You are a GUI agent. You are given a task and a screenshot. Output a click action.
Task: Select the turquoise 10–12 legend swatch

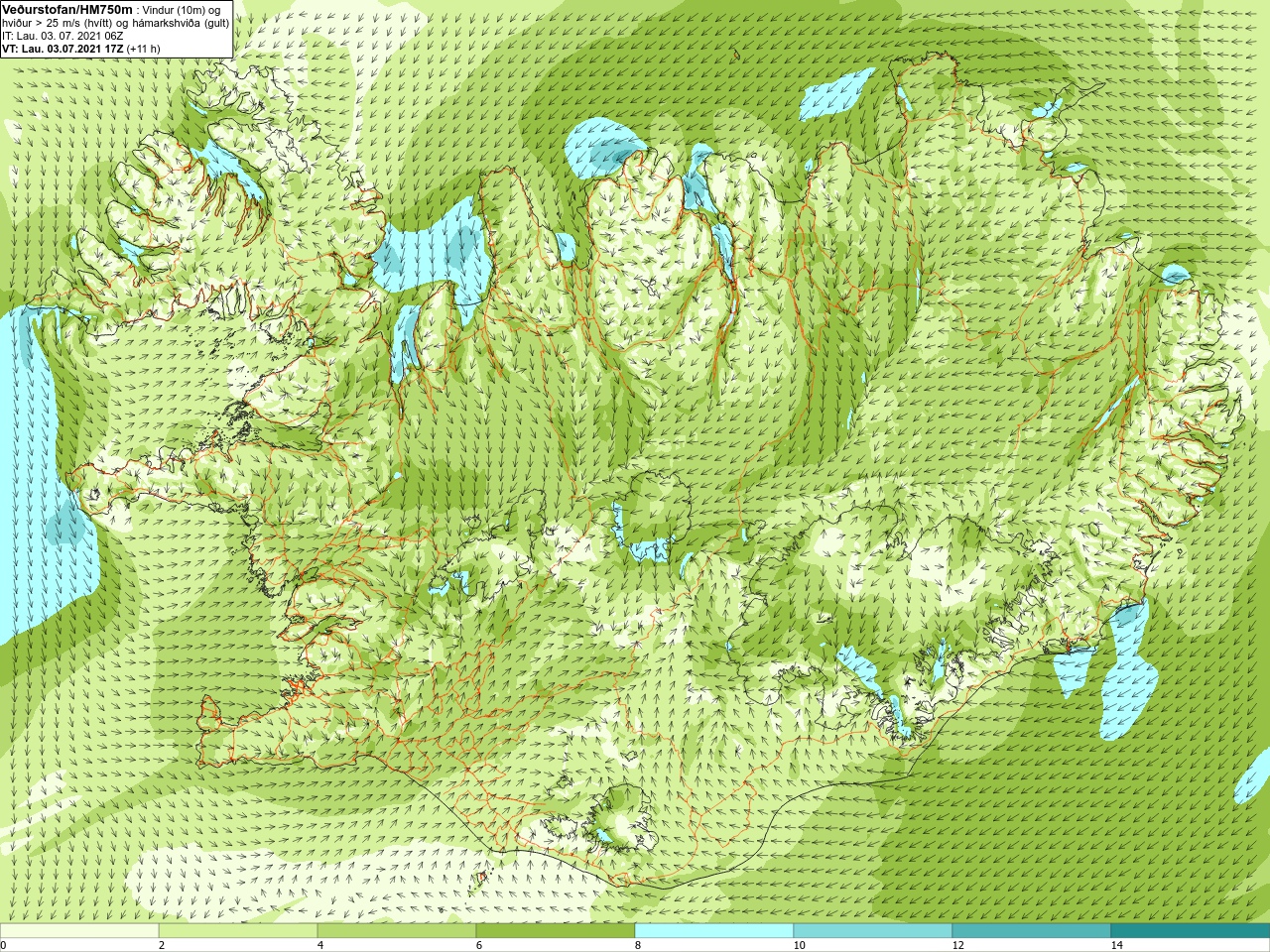[873, 931]
